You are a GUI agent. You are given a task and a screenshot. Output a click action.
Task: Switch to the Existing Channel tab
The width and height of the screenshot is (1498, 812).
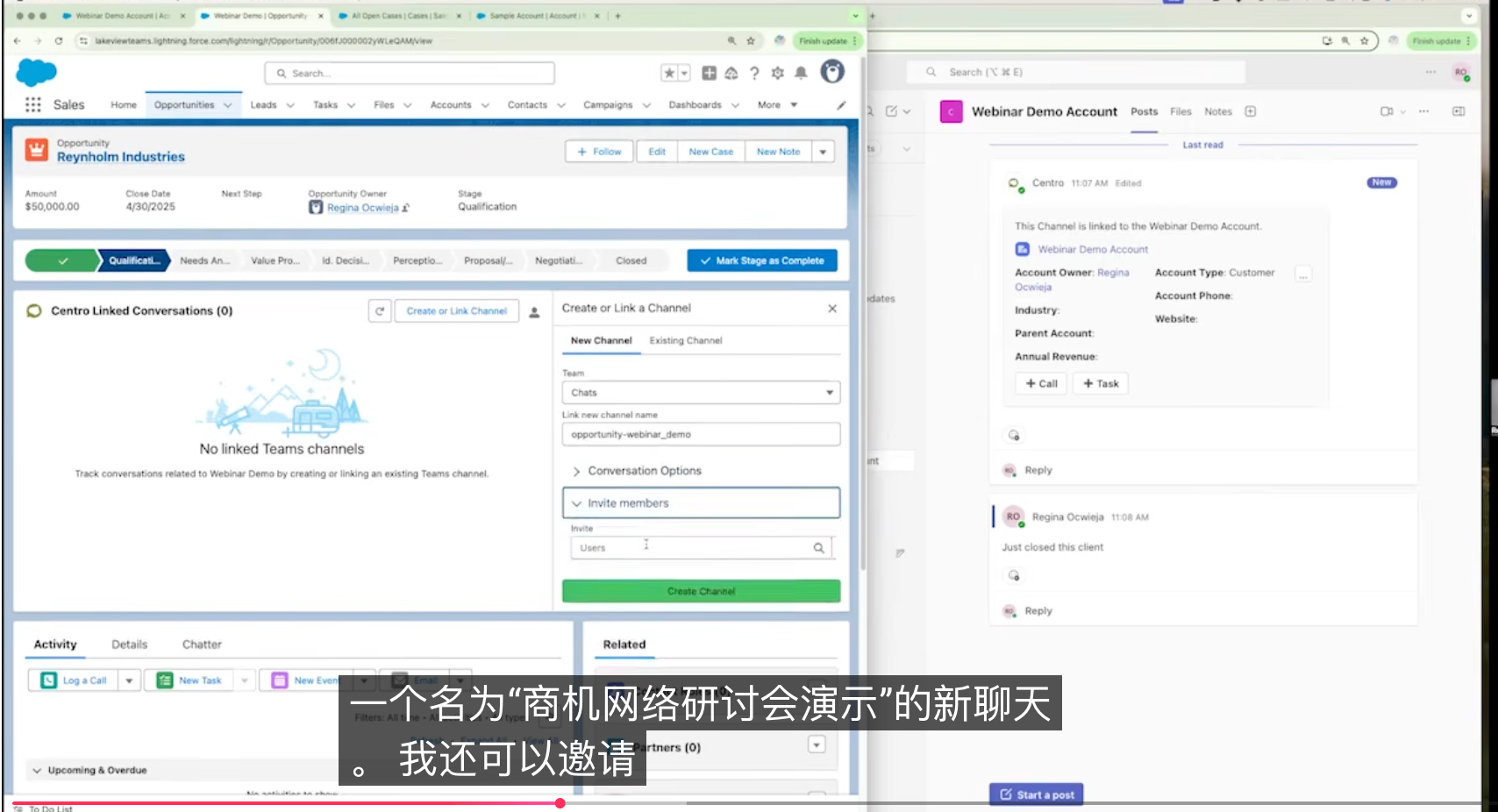point(686,340)
